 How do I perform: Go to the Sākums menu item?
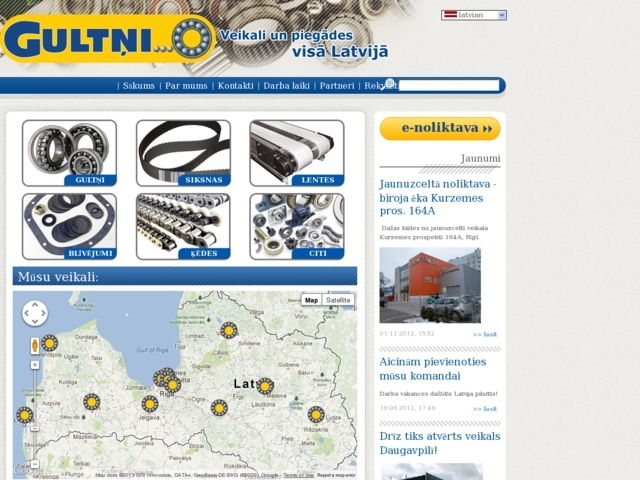(139, 86)
